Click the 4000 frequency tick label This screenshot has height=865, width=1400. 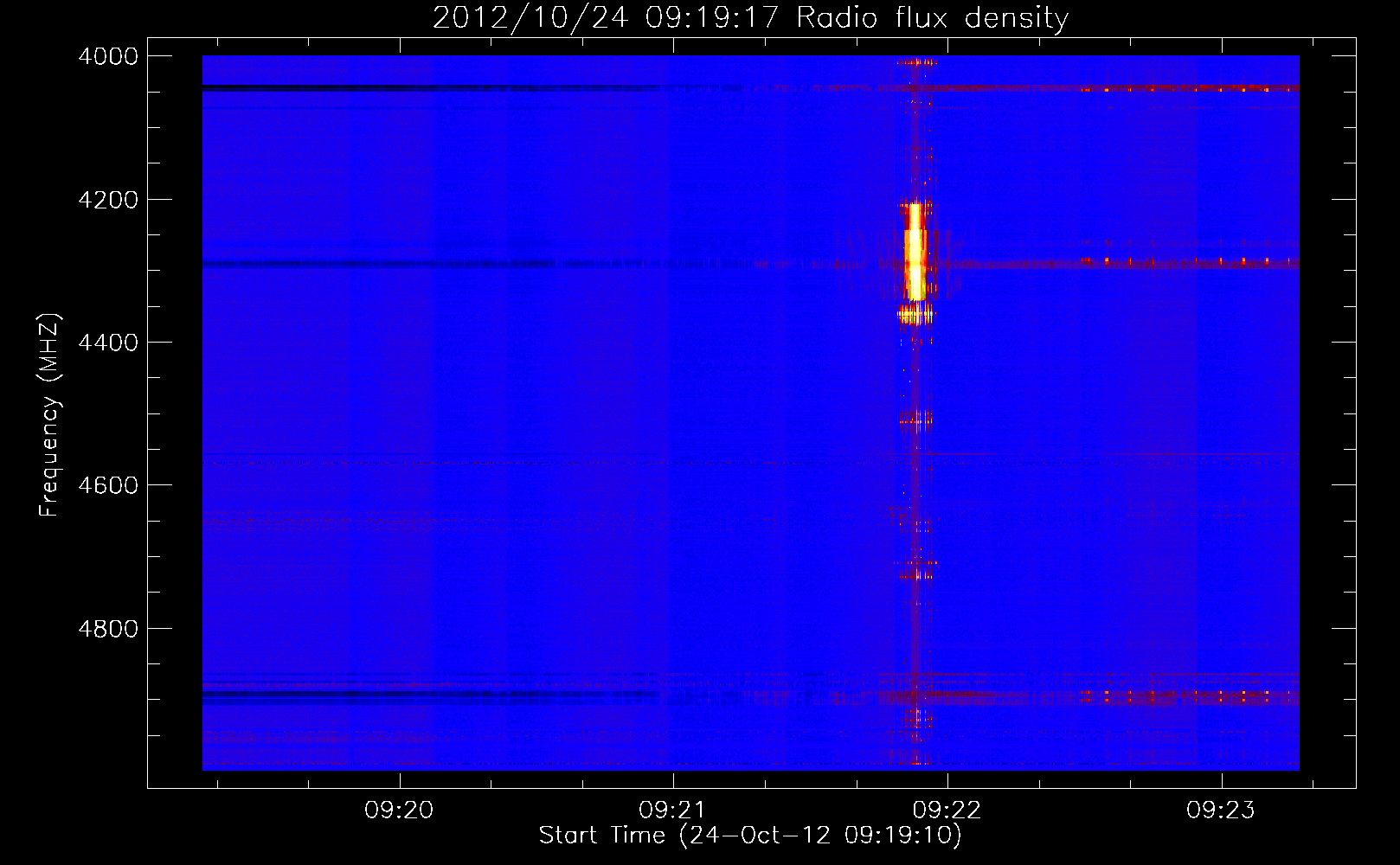click(x=108, y=56)
